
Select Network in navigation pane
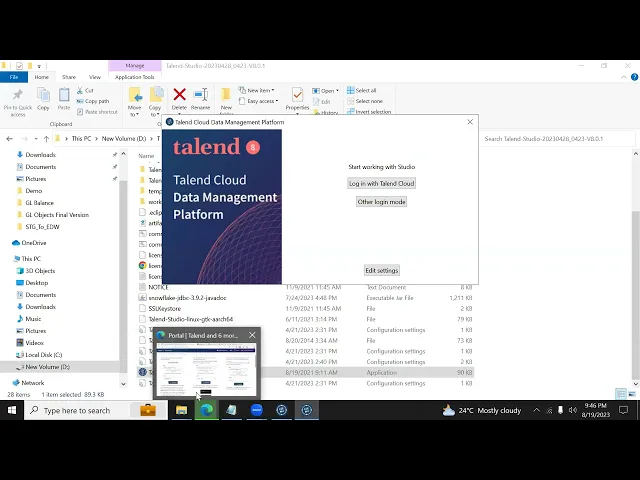click(32, 383)
